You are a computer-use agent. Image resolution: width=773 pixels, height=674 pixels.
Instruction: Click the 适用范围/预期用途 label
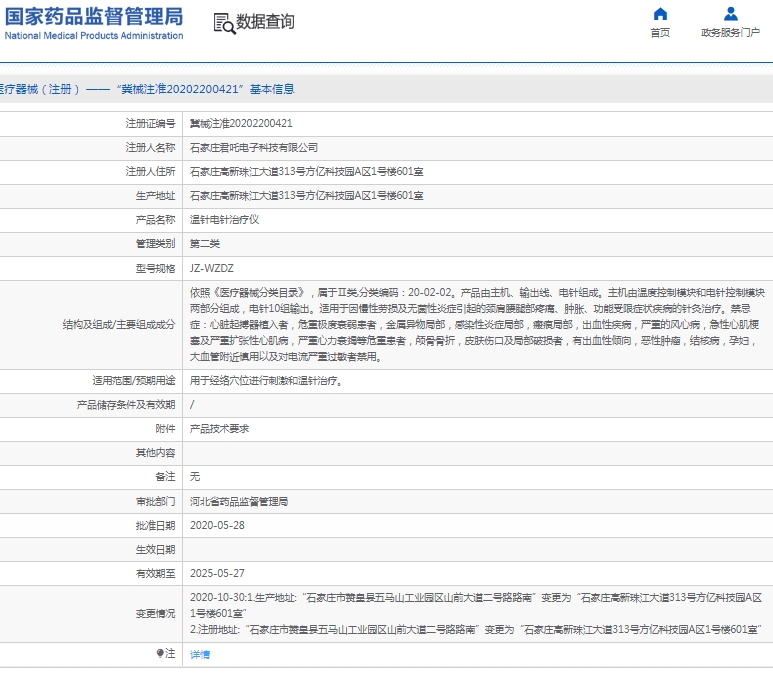pyautogui.click(x=134, y=381)
